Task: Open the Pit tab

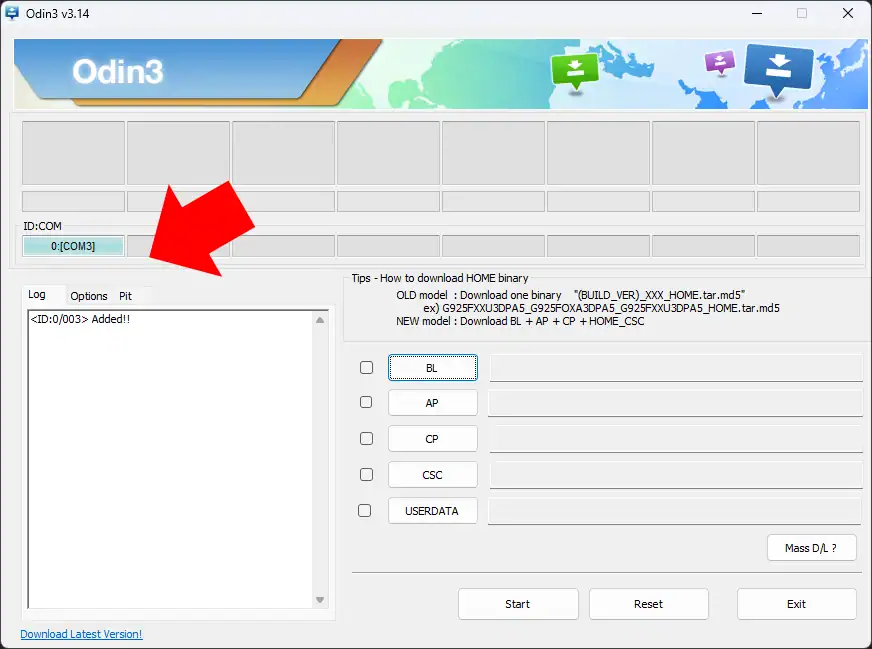Action: pyautogui.click(x=126, y=296)
